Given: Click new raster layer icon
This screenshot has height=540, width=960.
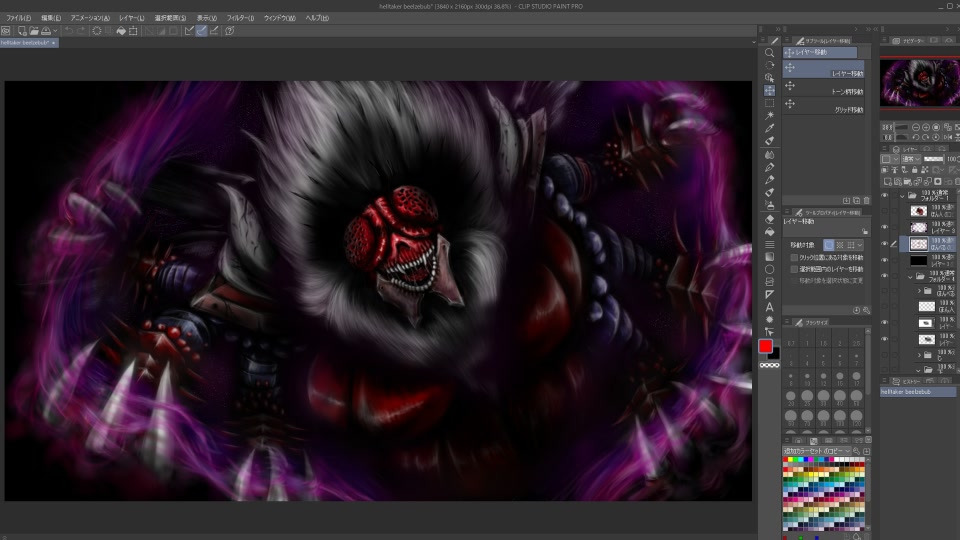Looking at the screenshot, I should 888,182.
